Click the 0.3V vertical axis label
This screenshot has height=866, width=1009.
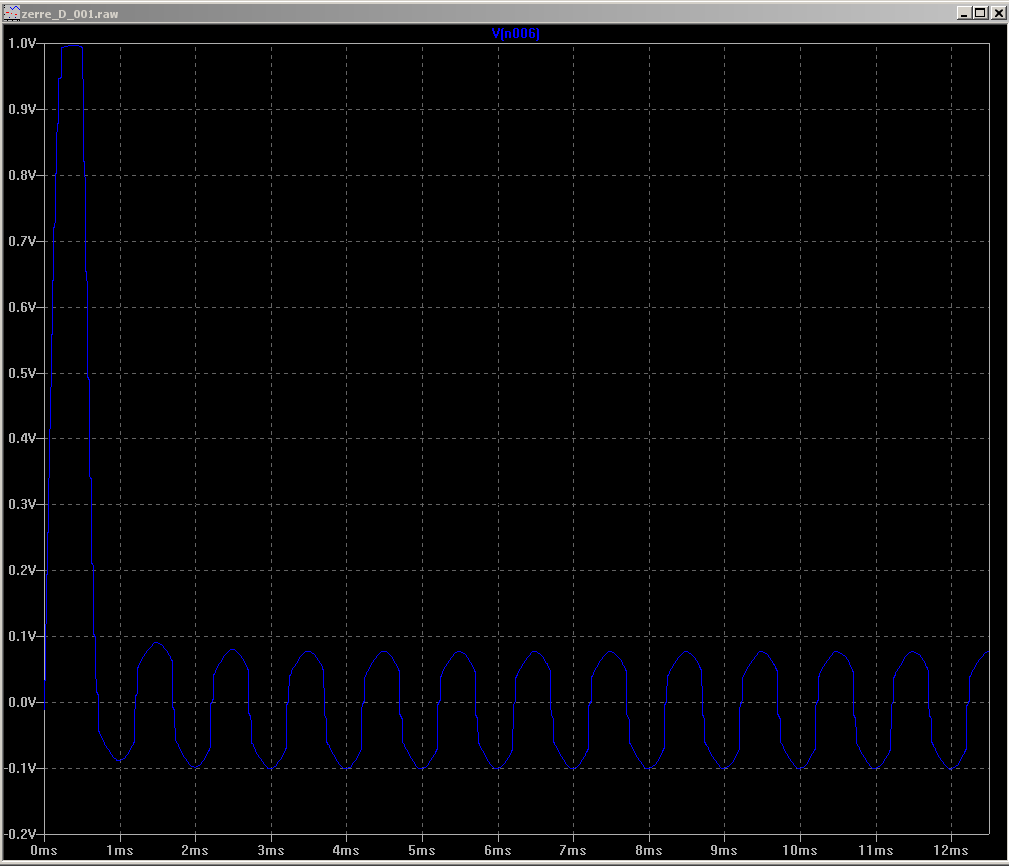point(22,504)
